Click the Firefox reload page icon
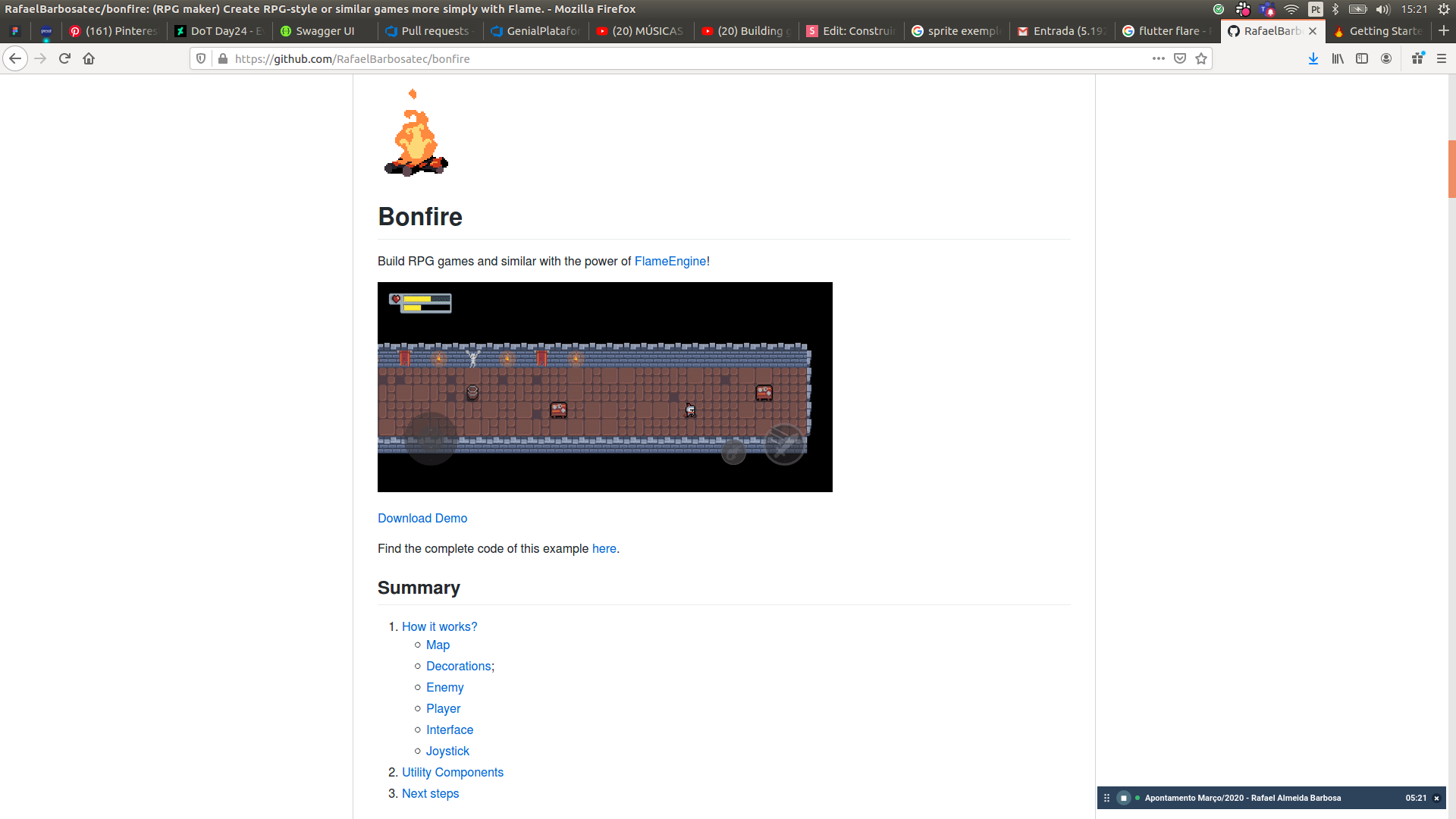This screenshot has height=819, width=1456. (64, 58)
